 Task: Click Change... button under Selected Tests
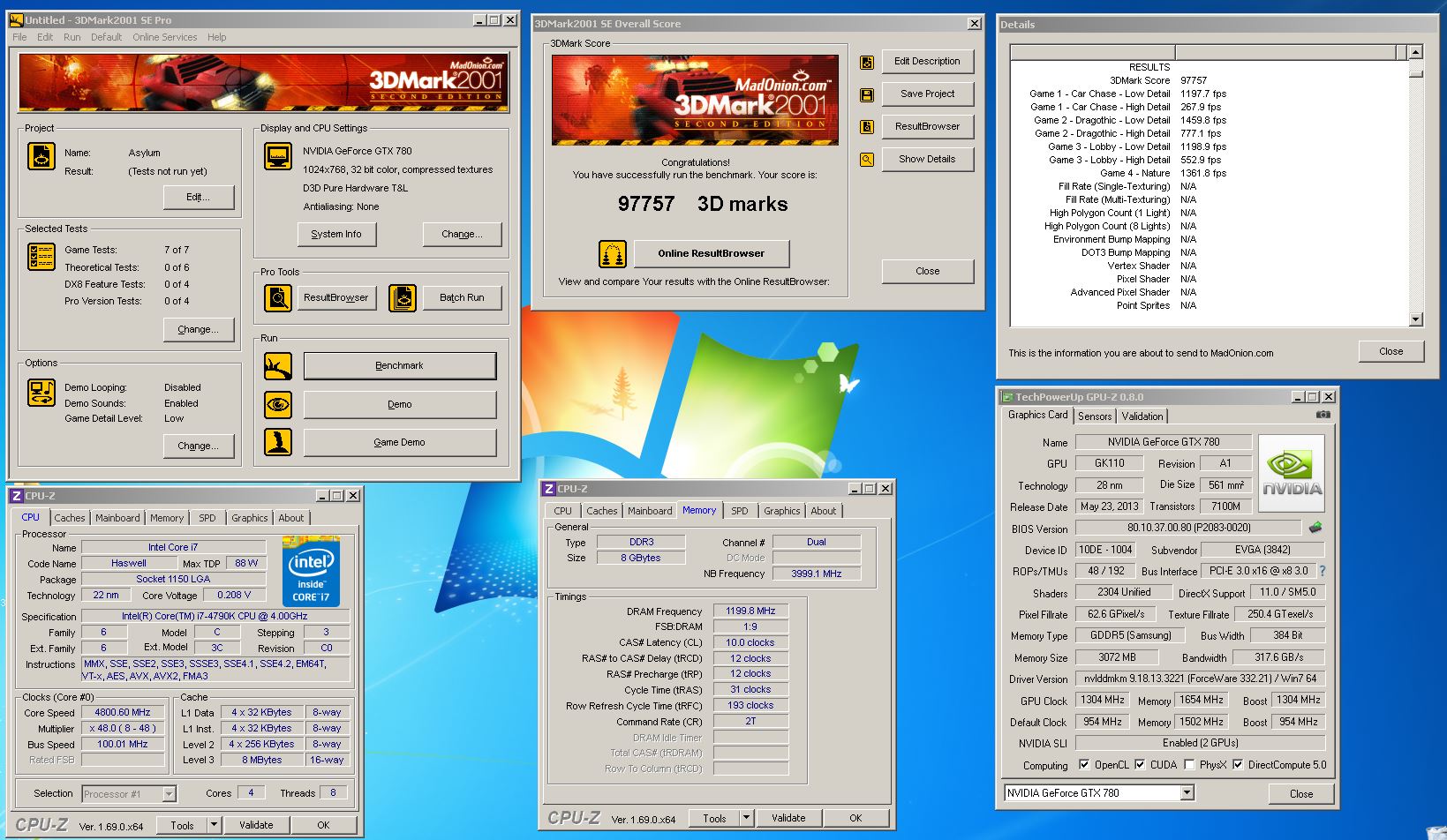[x=199, y=329]
